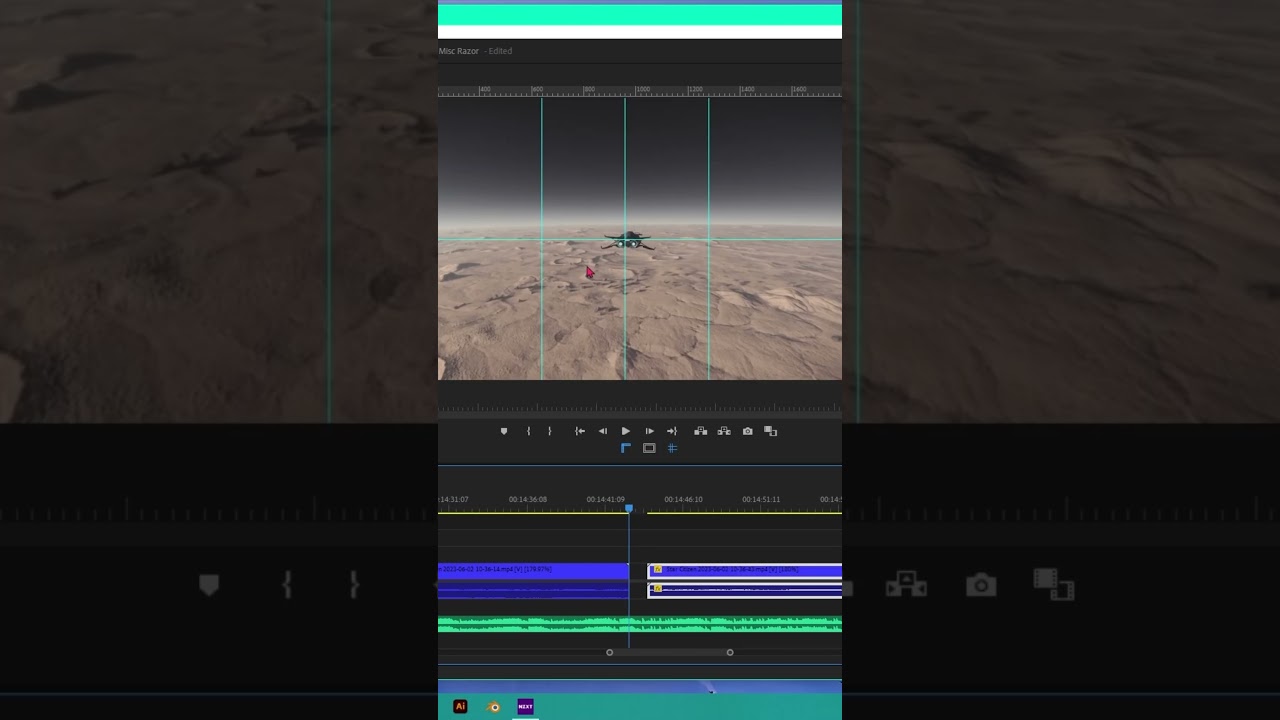The image size is (1280, 720).
Task: Click the 00:14:41:09 mark on the time ruler
Action: (605, 499)
